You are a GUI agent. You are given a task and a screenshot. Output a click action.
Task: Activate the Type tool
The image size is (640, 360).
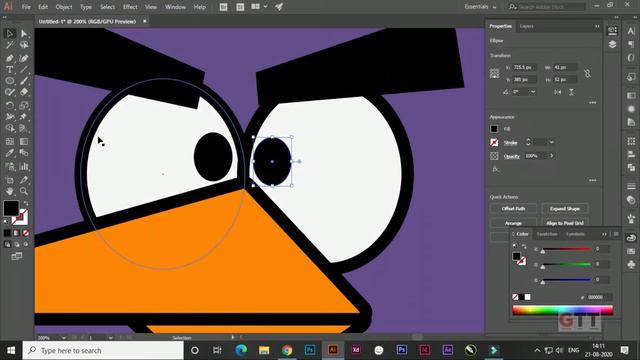pyautogui.click(x=10, y=70)
